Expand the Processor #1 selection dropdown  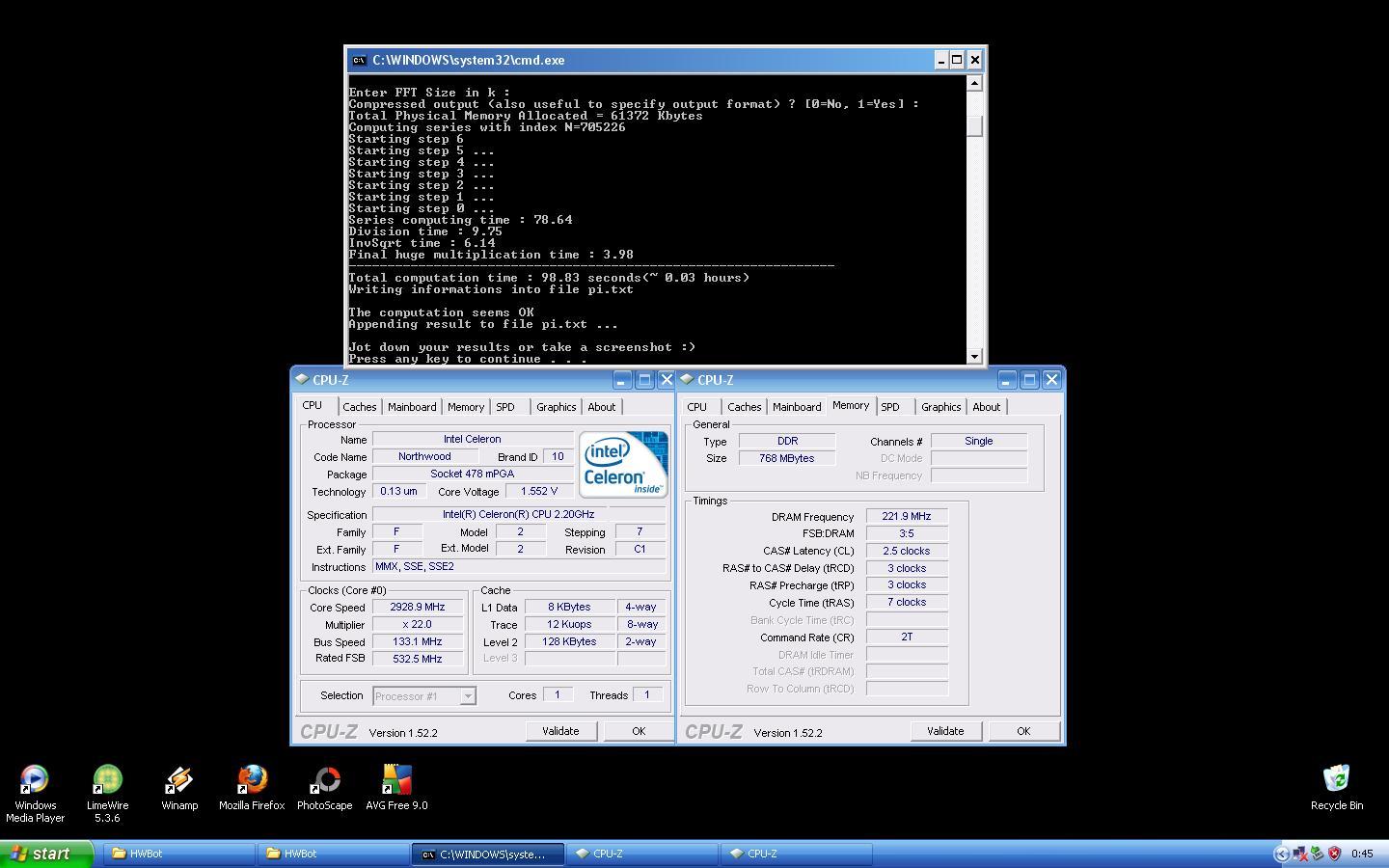click(468, 696)
